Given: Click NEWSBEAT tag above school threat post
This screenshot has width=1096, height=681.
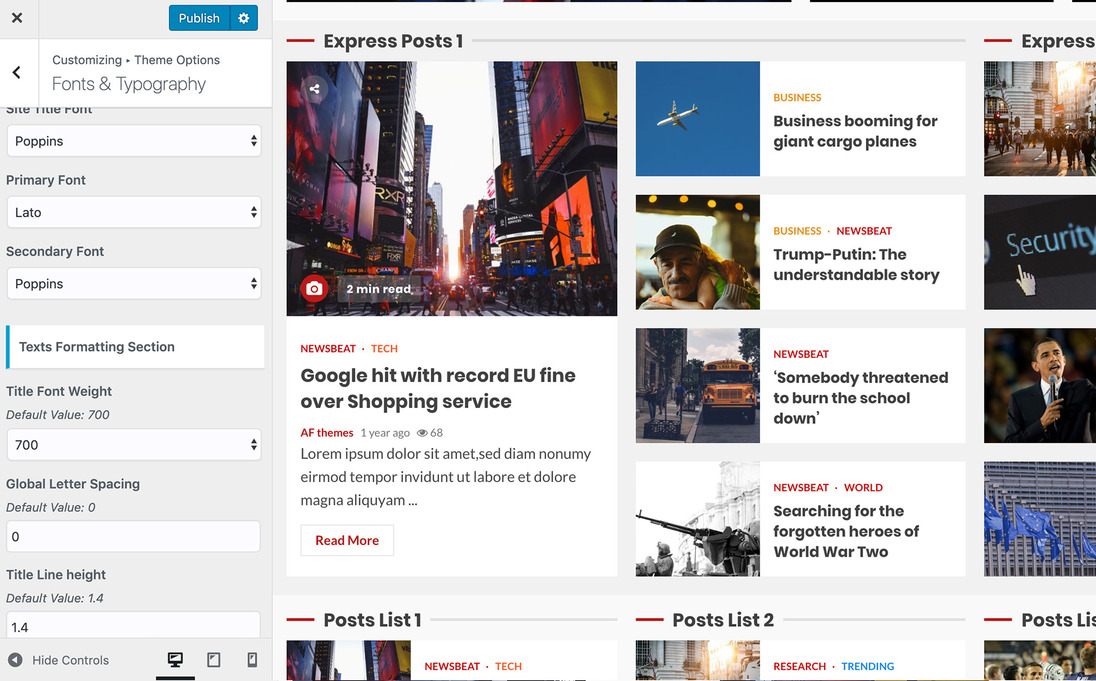Looking at the screenshot, I should [x=801, y=354].
